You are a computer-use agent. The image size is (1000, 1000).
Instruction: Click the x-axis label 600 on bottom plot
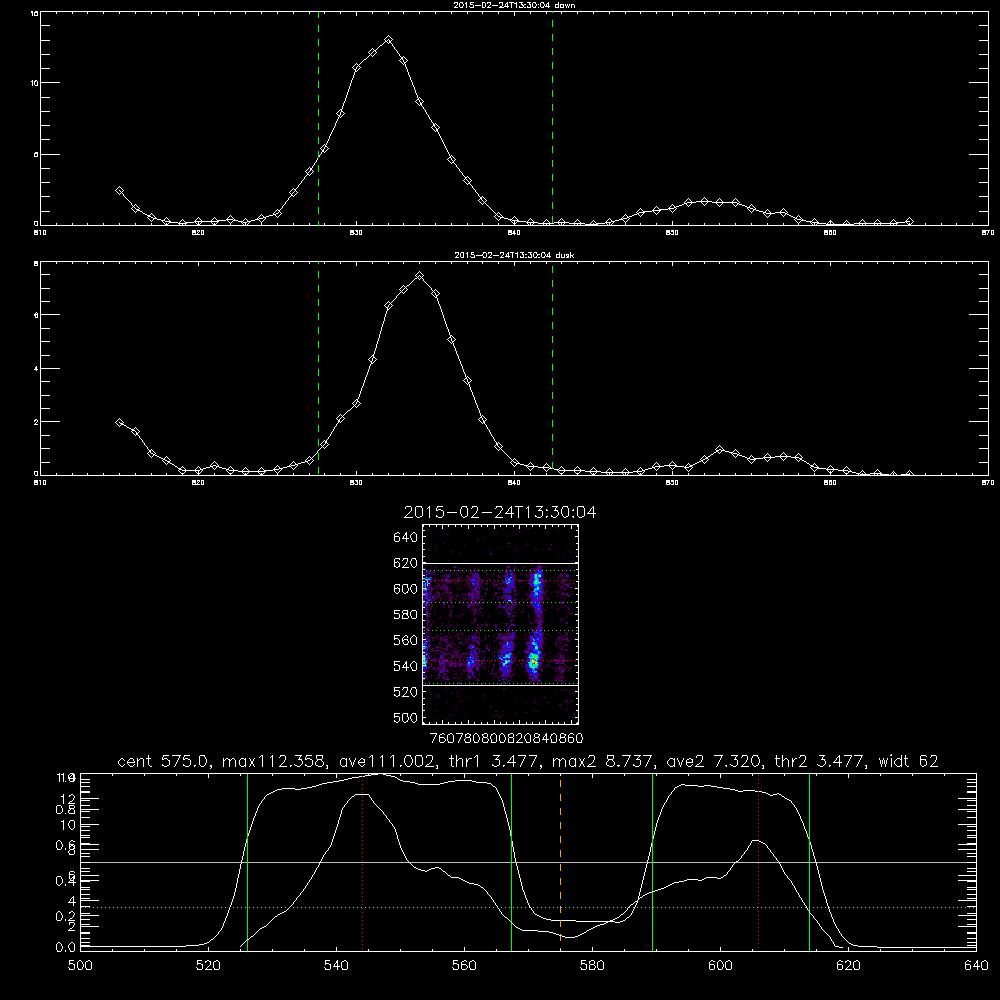click(x=720, y=965)
